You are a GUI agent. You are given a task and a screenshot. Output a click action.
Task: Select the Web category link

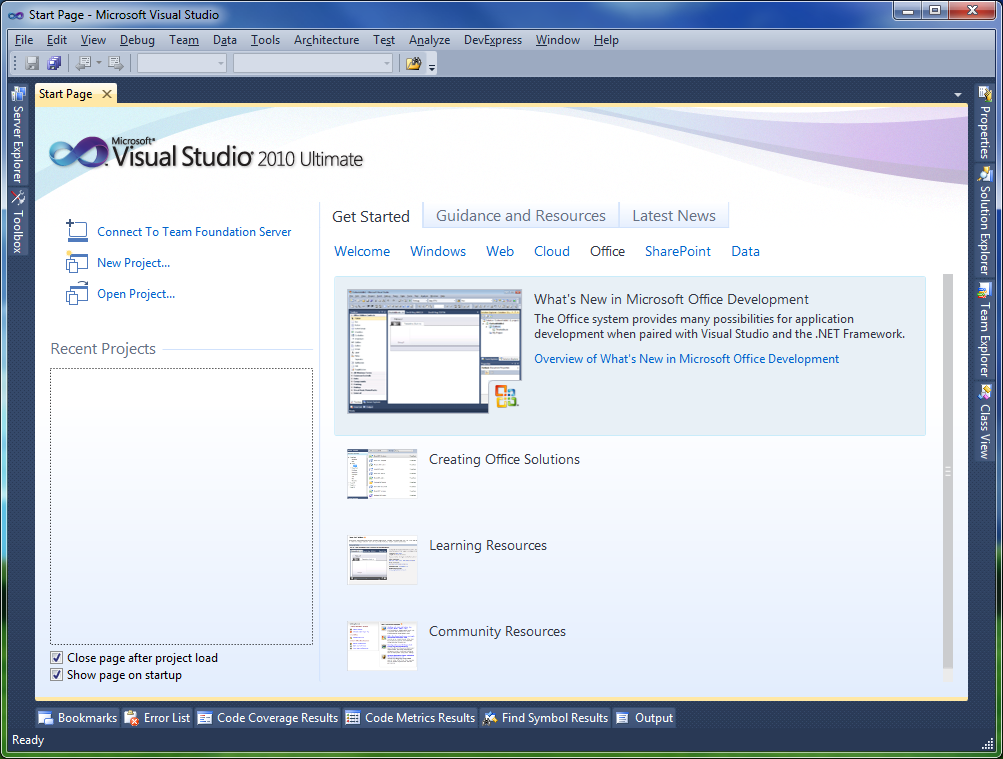pos(500,251)
